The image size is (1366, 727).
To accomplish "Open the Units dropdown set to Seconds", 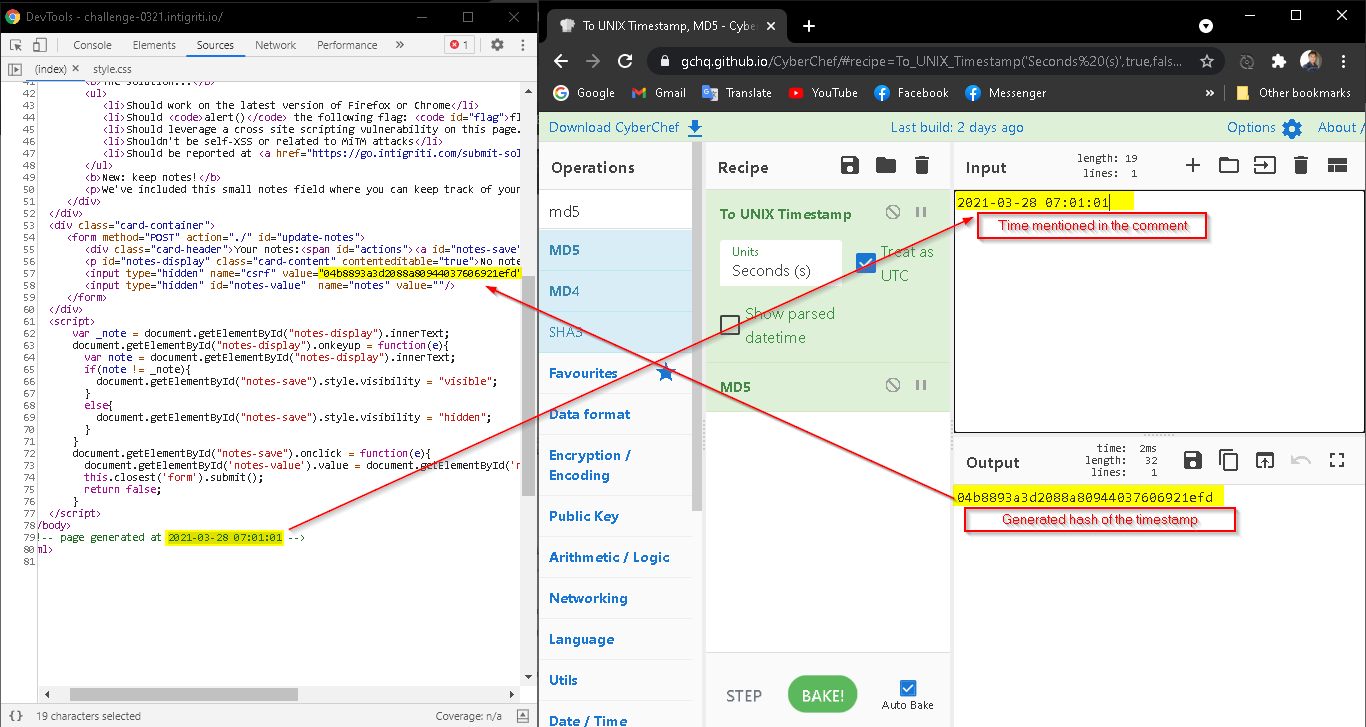I will [x=781, y=263].
